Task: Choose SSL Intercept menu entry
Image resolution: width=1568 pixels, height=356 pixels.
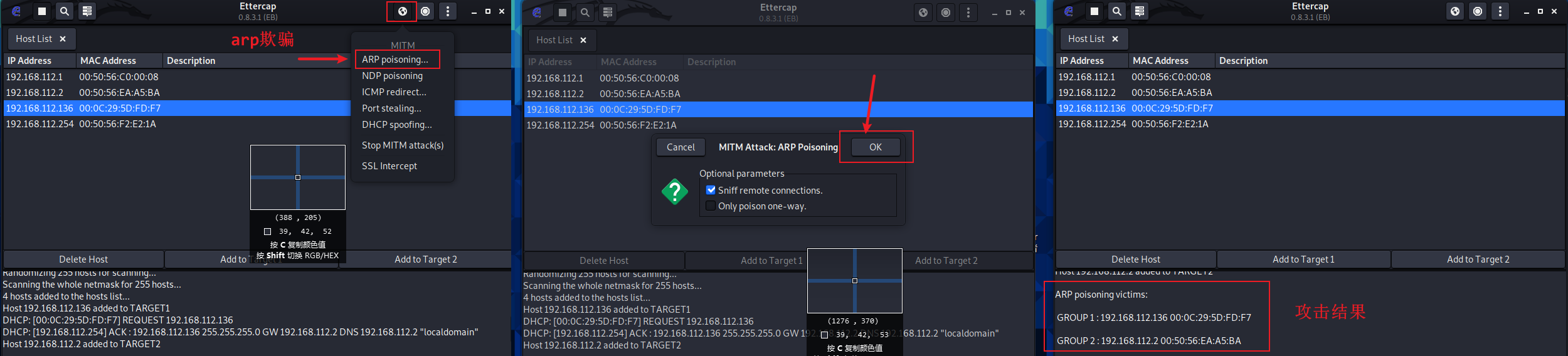Action: pyautogui.click(x=389, y=166)
